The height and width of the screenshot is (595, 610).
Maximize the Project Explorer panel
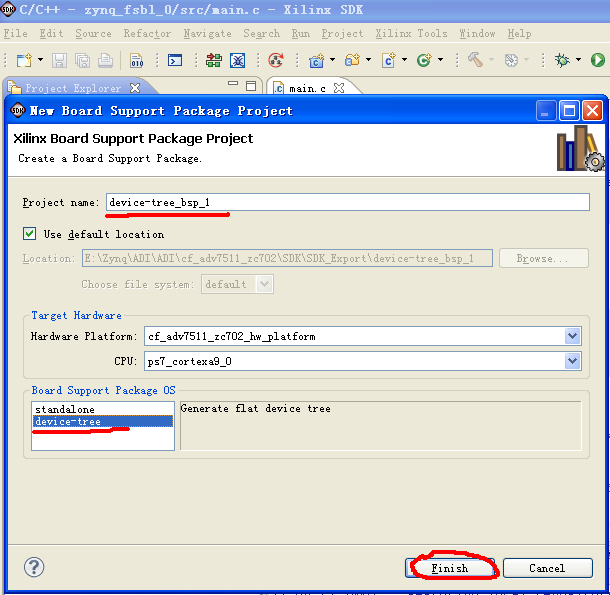pos(251,86)
